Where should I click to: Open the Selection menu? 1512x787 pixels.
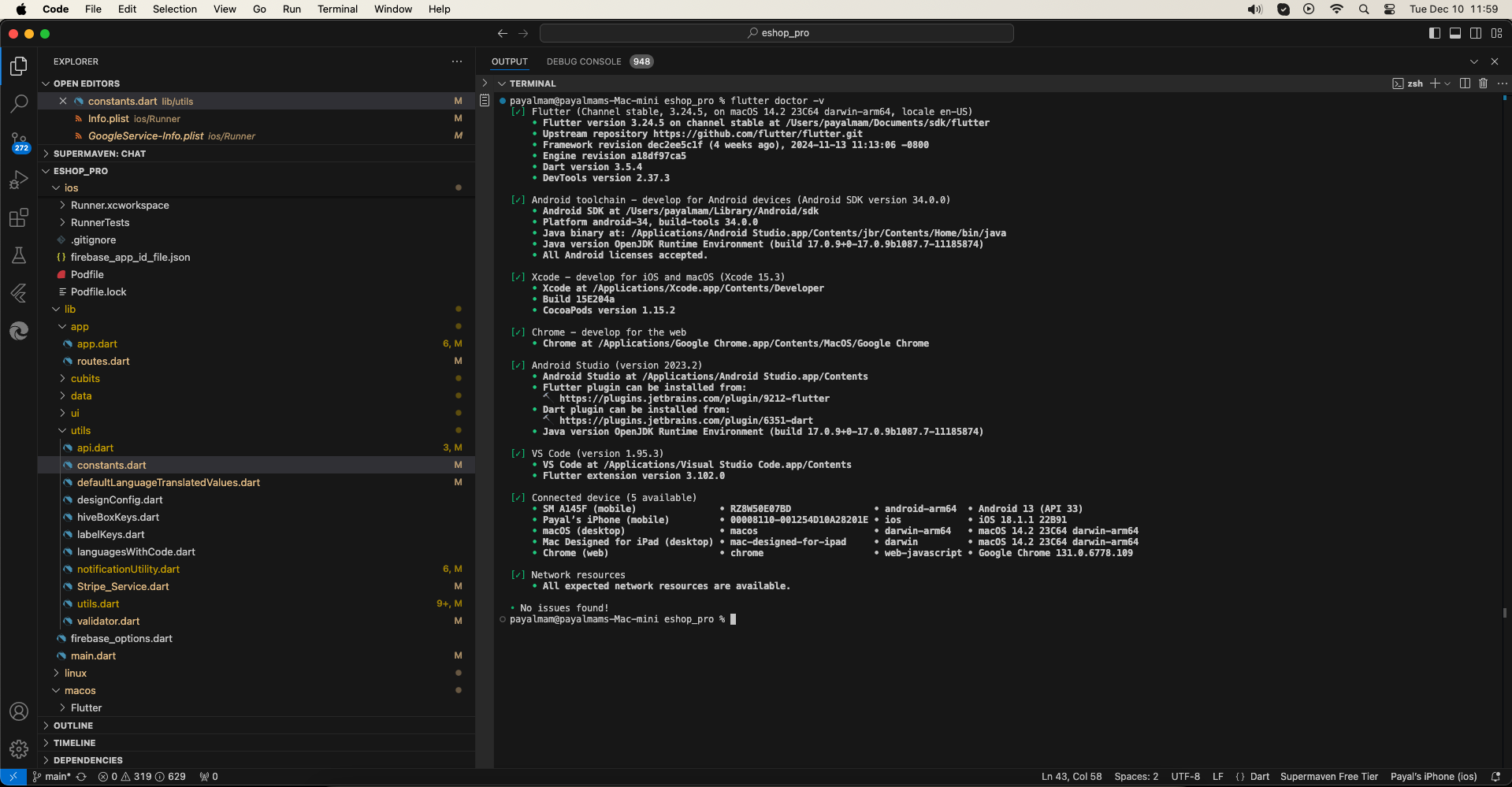[175, 9]
